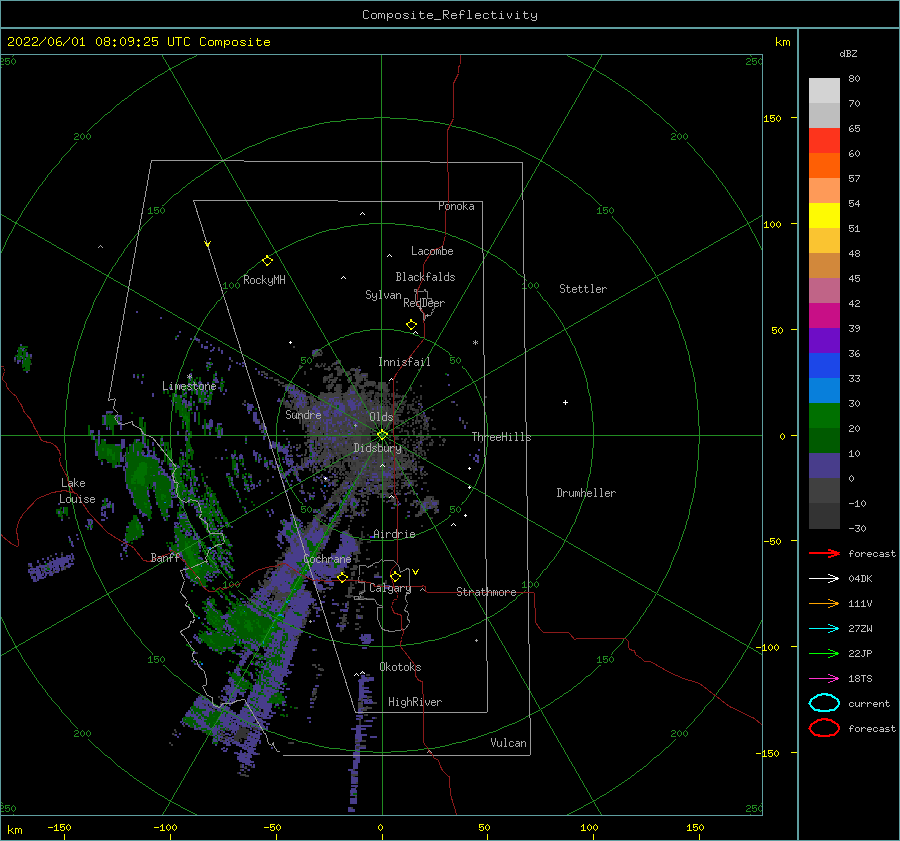Select the ThreeHills label
Viewport: 900px width, 841px height.
coord(501,437)
